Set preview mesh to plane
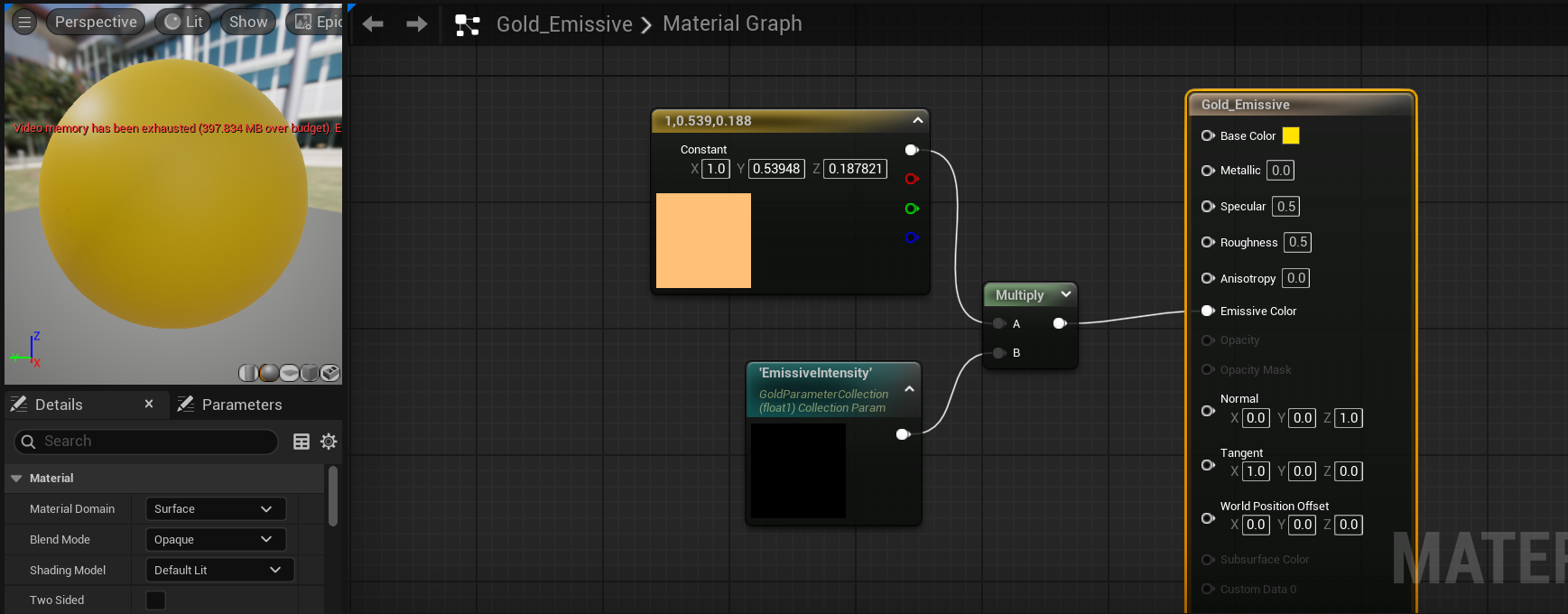The height and width of the screenshot is (614, 1568). pos(290,373)
